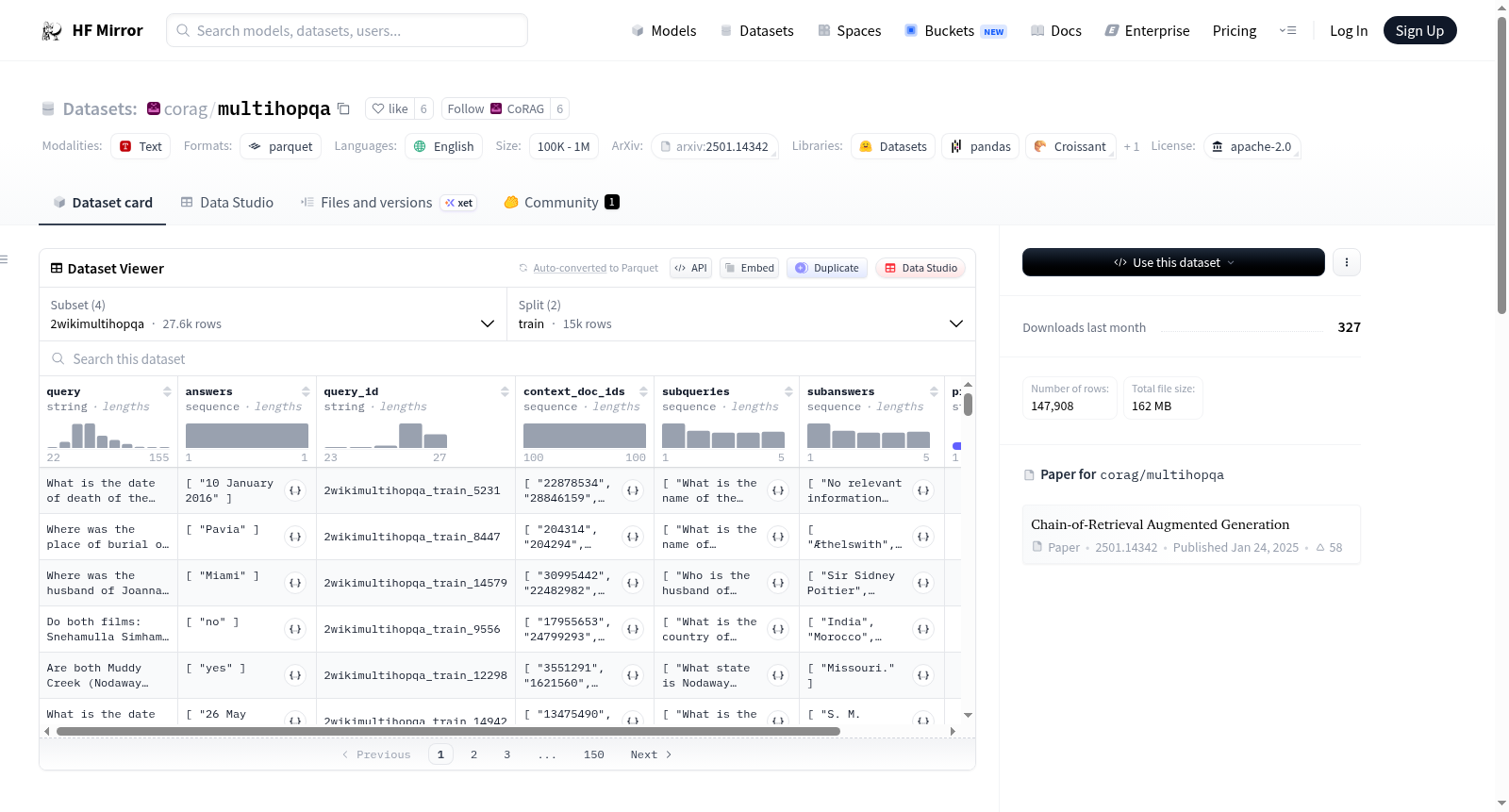The width and height of the screenshot is (1509, 812).
Task: Sort by the answers column
Action: (306, 391)
